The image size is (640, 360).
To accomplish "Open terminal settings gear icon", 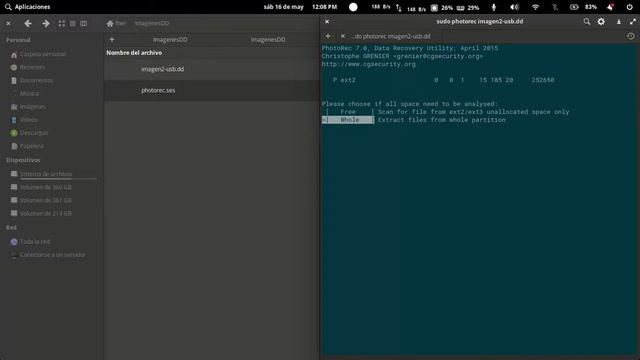I will 601,22.
